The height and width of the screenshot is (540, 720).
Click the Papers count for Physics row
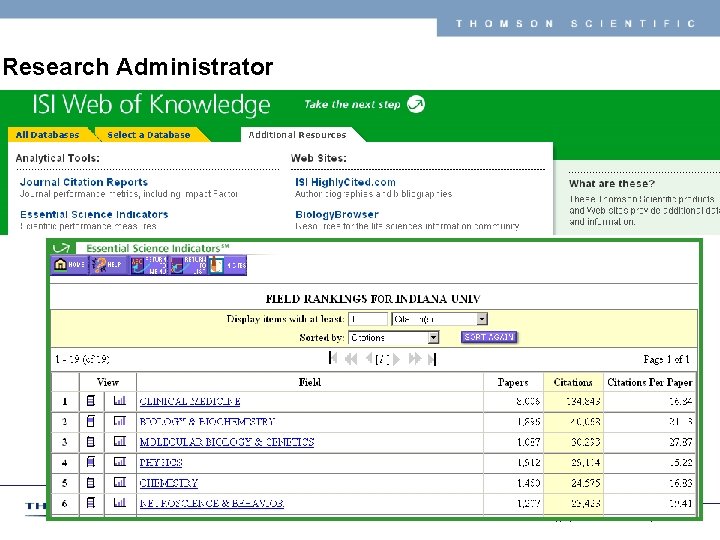pos(529,462)
